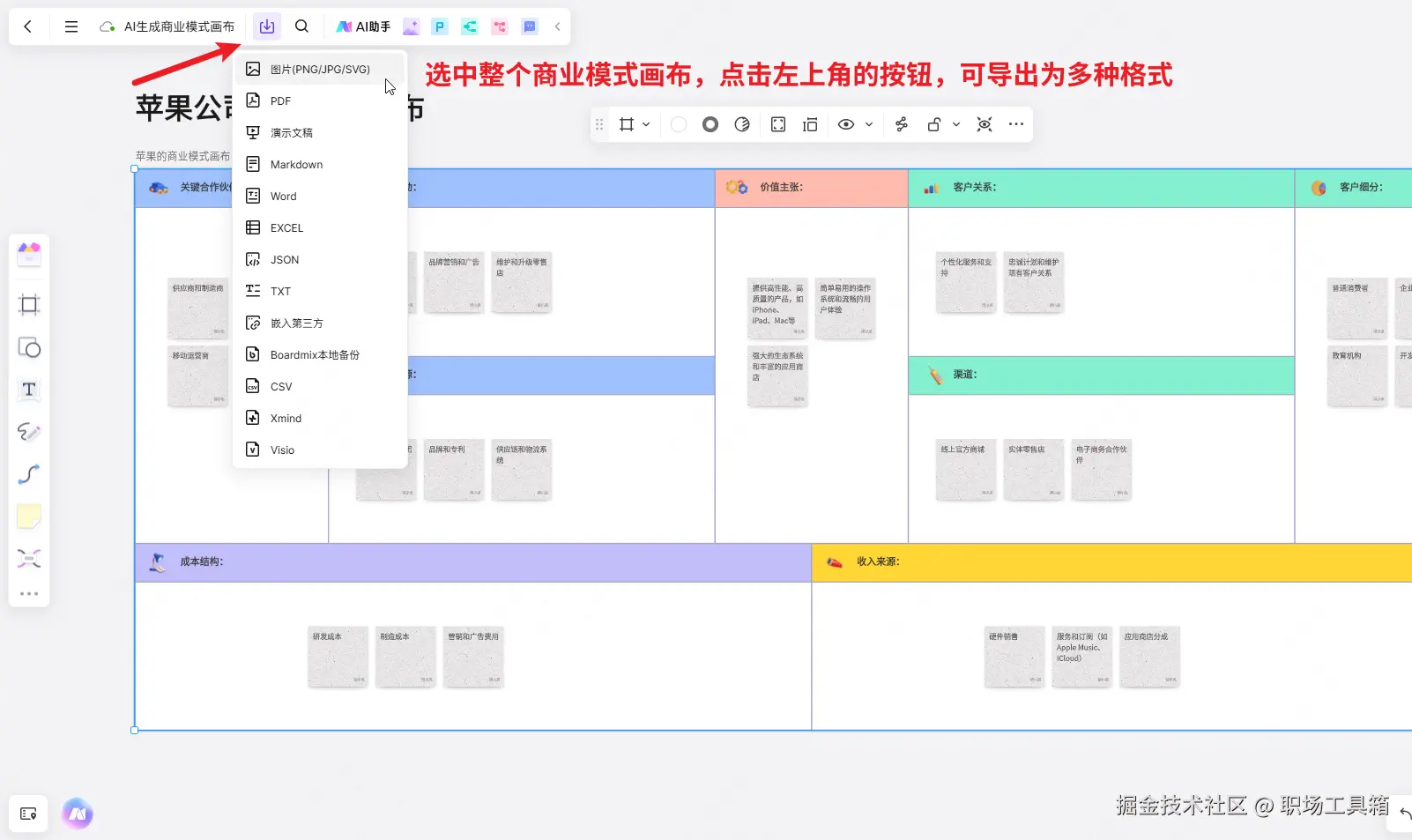Click the teal mind map icon

coord(470,26)
